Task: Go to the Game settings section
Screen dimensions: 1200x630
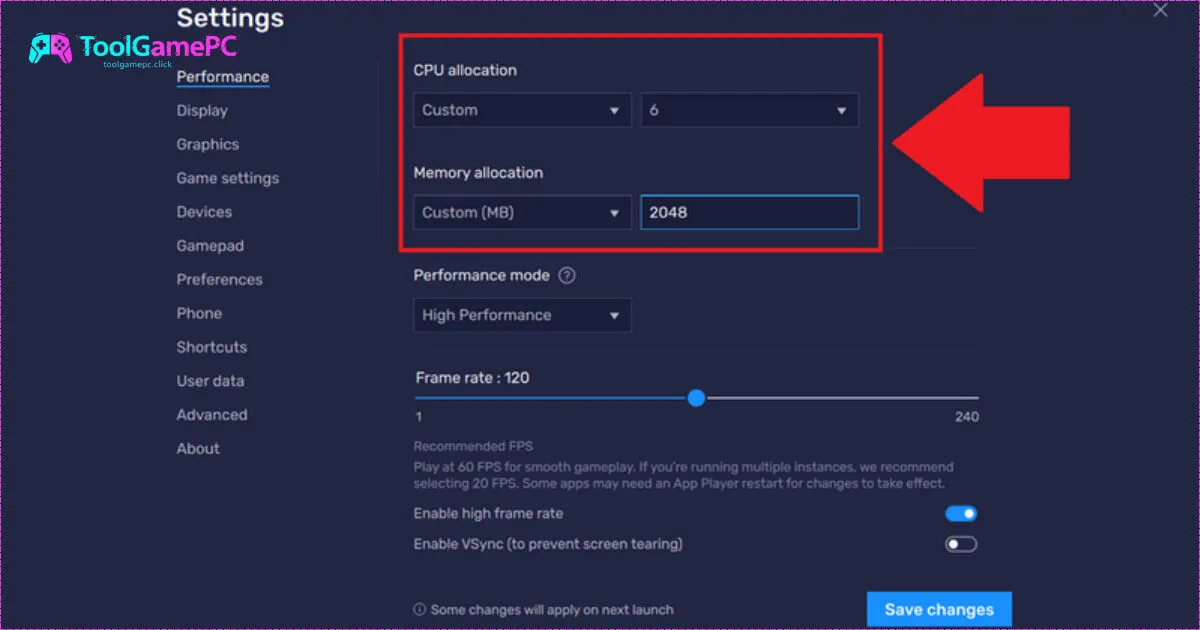Action: pos(228,178)
